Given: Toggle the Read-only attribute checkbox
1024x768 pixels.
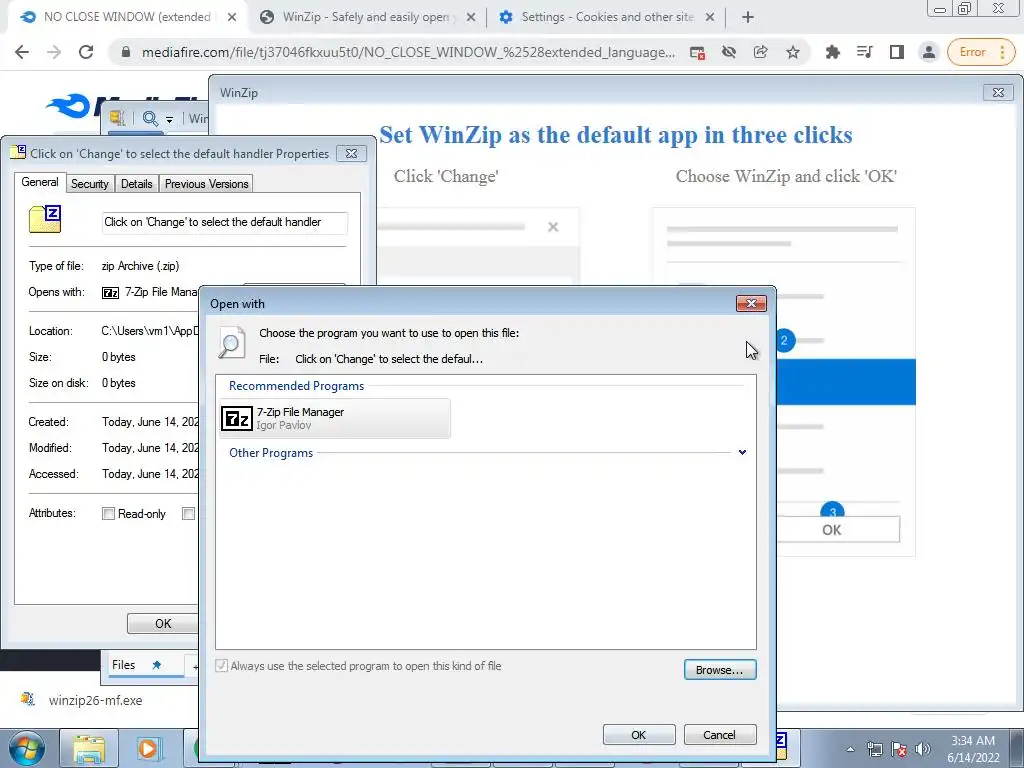Looking at the screenshot, I should (108, 514).
